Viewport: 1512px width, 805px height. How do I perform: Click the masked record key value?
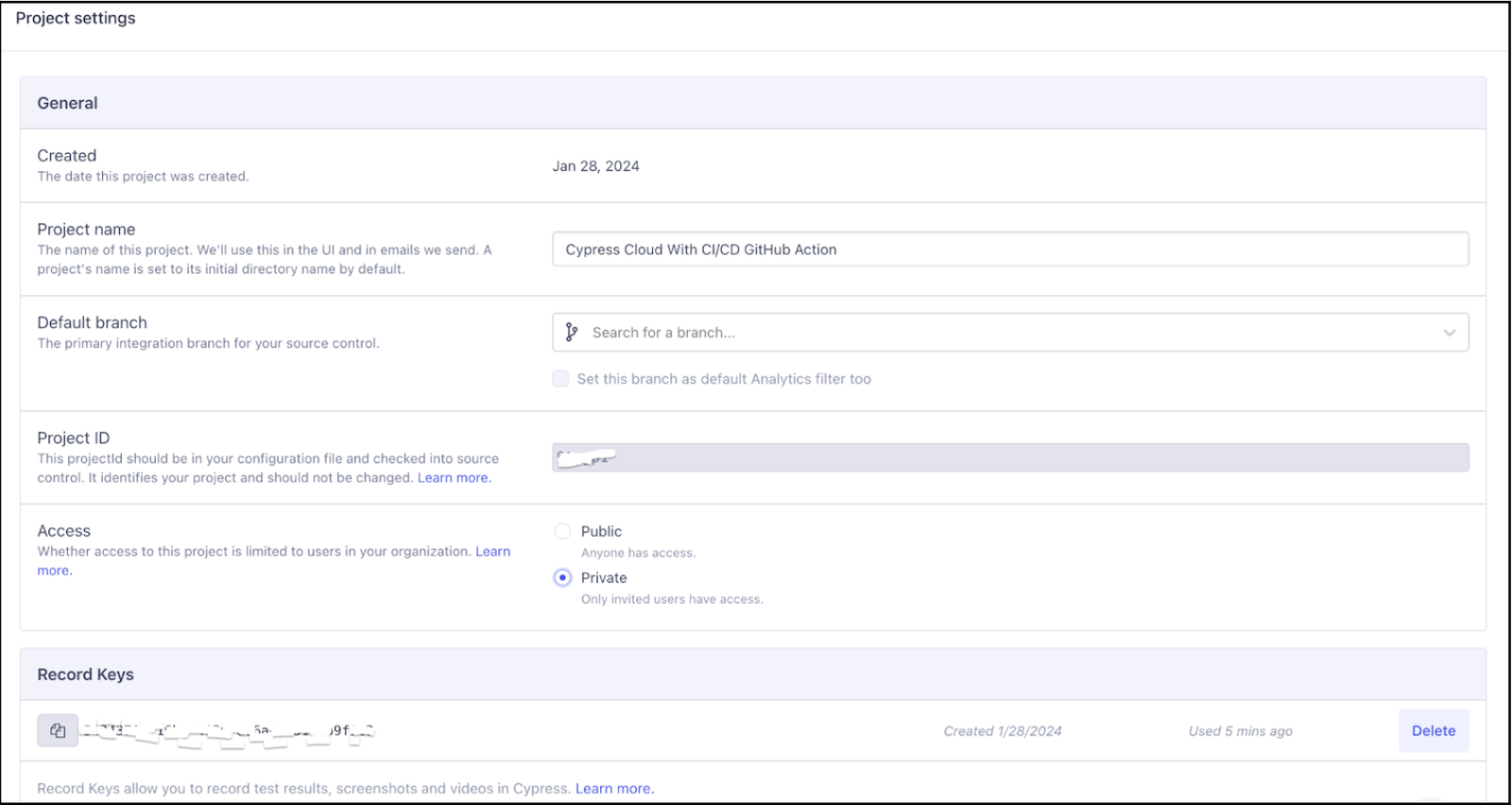pyautogui.click(x=227, y=731)
